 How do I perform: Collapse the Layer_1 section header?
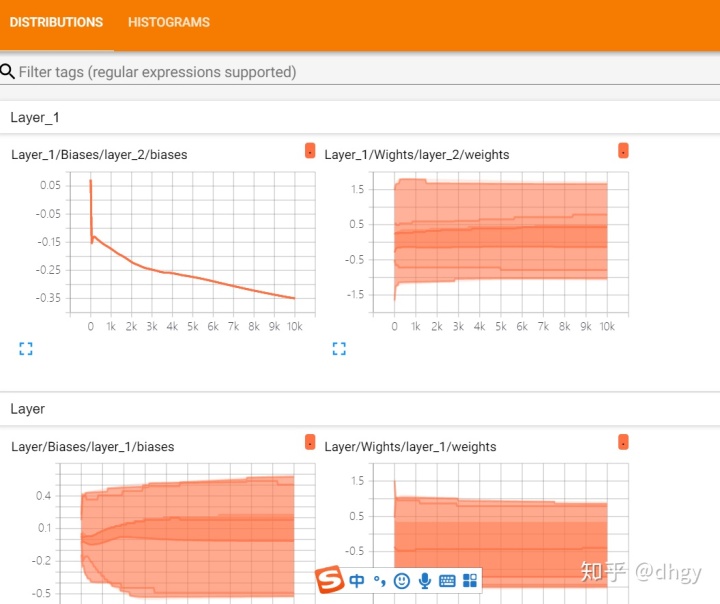click(x=360, y=118)
